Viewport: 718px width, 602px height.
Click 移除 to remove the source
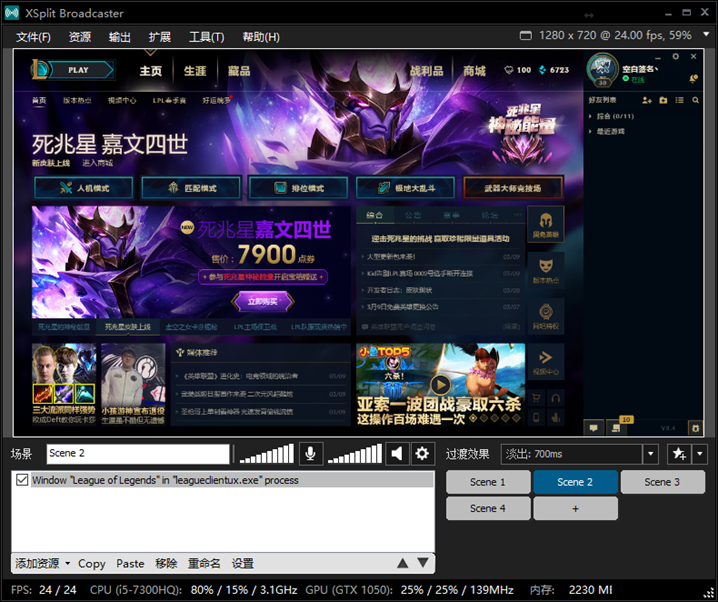[x=166, y=564]
